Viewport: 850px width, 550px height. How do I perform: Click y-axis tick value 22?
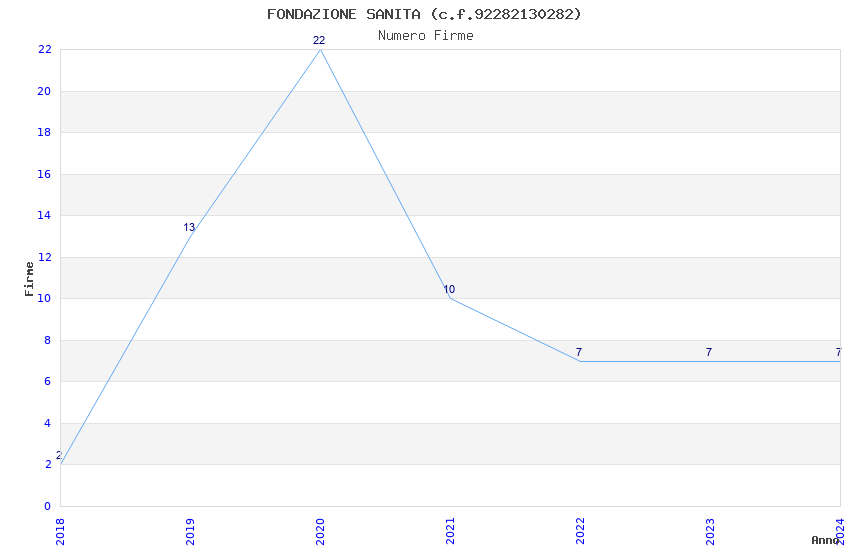point(44,49)
